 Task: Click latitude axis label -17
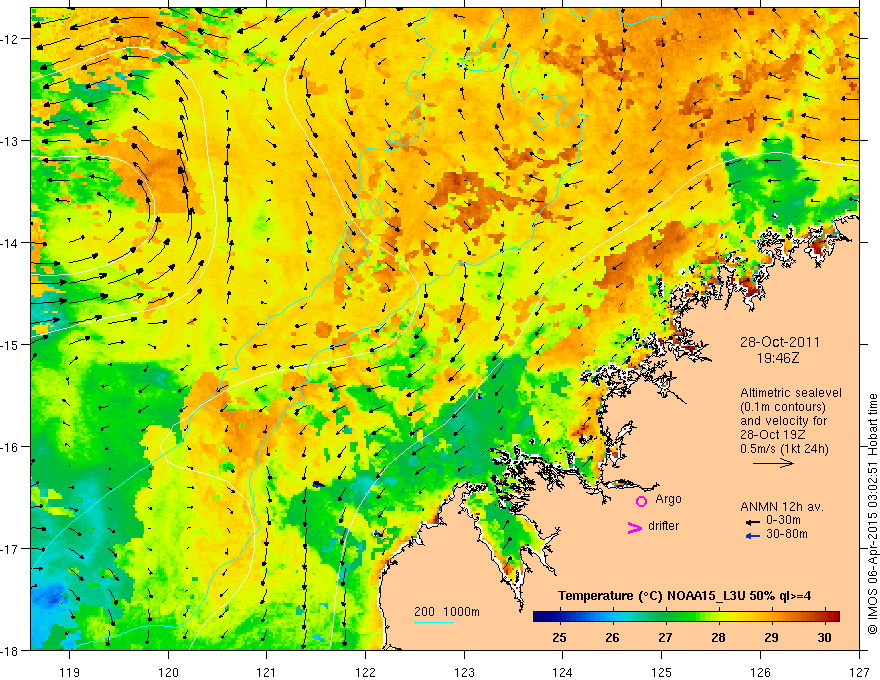(9, 549)
